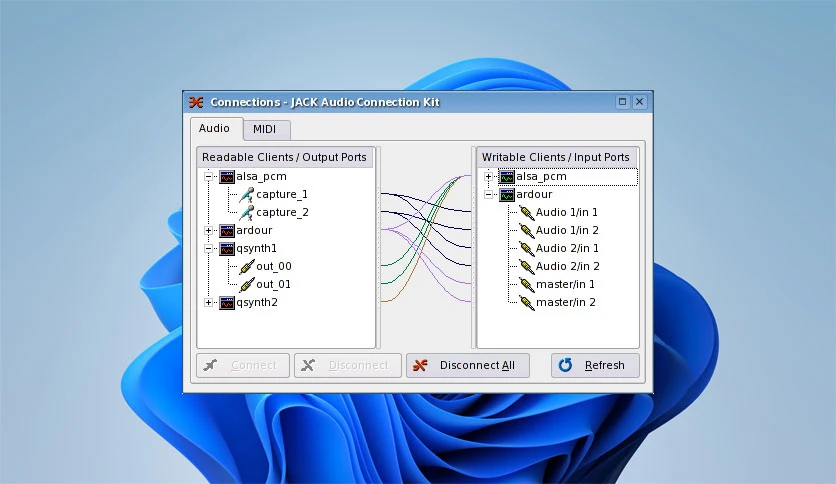Select Audio 1/in 1 input port label
Viewport: 836px width, 484px height.
(567, 213)
